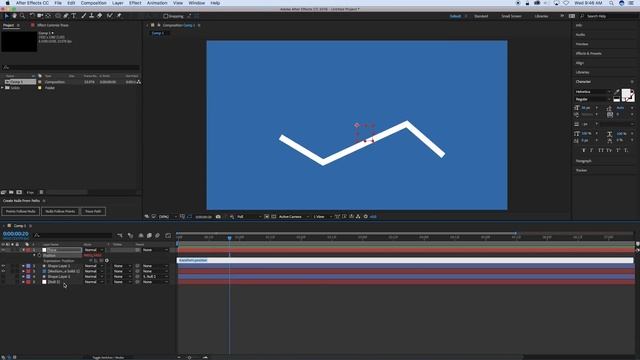Open the timeline Graph Editor
This screenshot has height=360, width=640.
coord(168,236)
